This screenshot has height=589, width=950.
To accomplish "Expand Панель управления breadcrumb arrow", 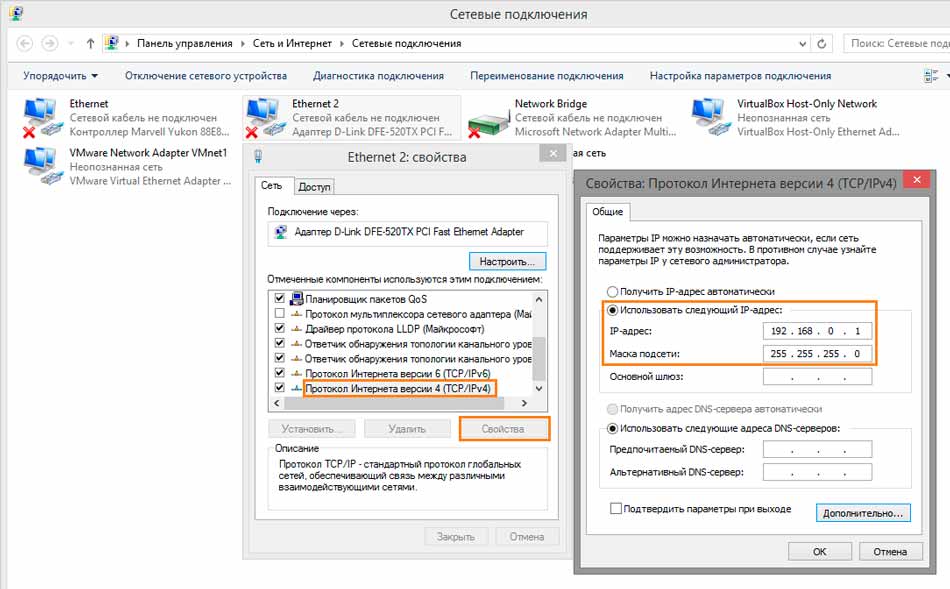I will [242, 44].
